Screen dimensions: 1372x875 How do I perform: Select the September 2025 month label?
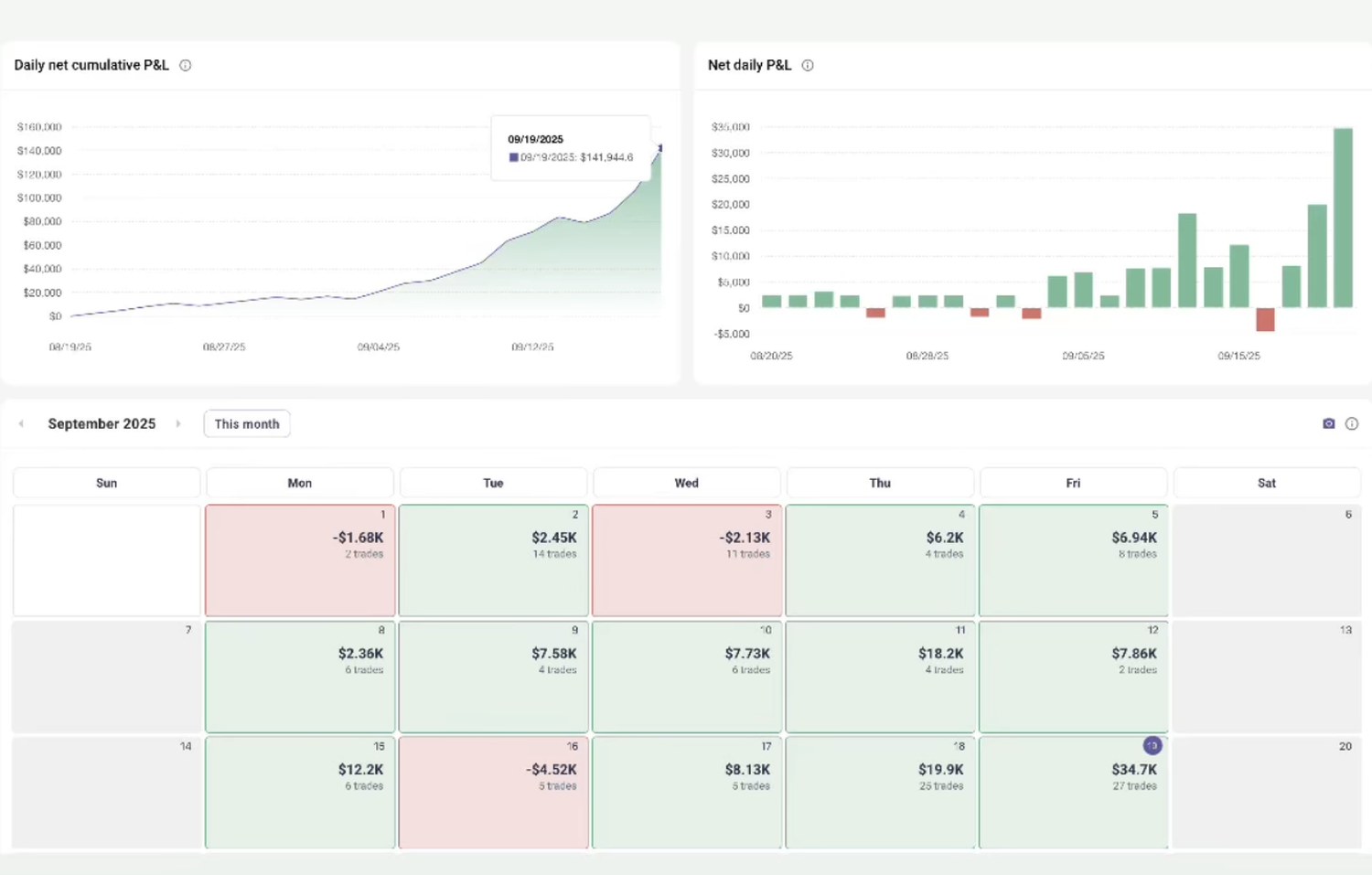coord(102,423)
